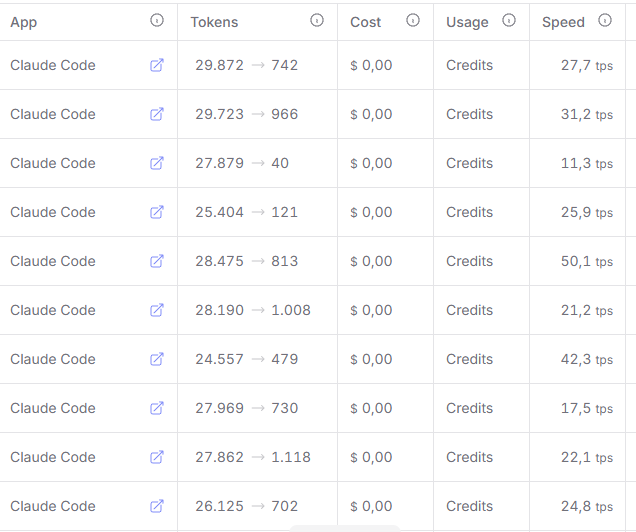Open external link in the 24.557 tokens row

[157, 359]
